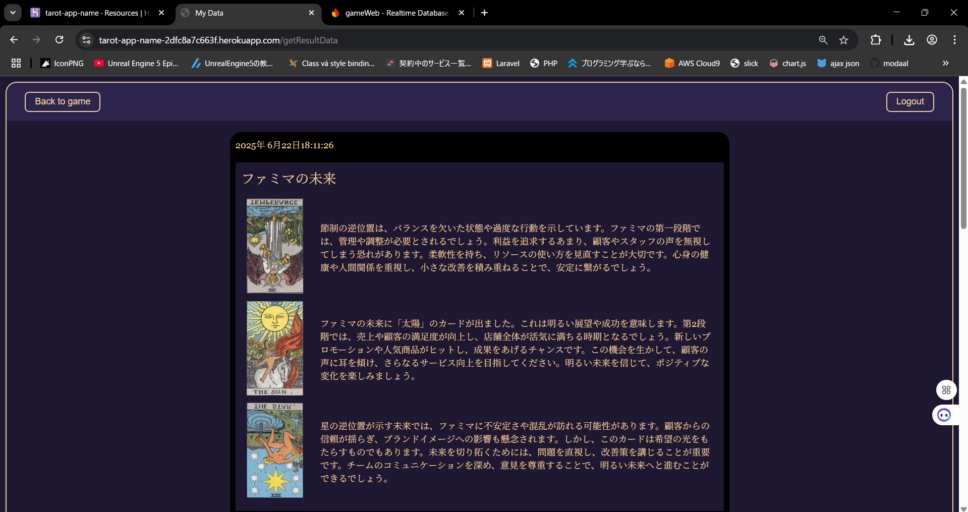Open the PHP bookmark
Viewport: 968px width, 512px height.
543,63
